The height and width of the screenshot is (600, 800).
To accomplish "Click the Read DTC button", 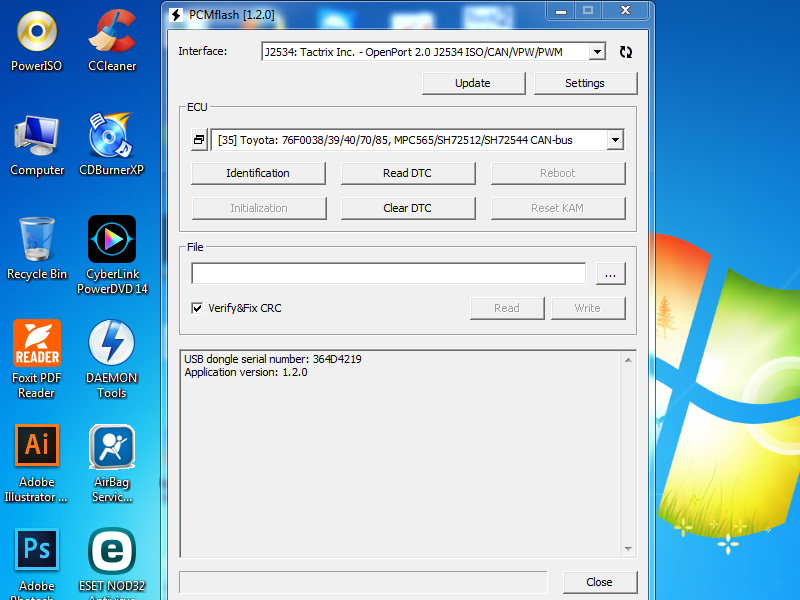I will [x=408, y=173].
